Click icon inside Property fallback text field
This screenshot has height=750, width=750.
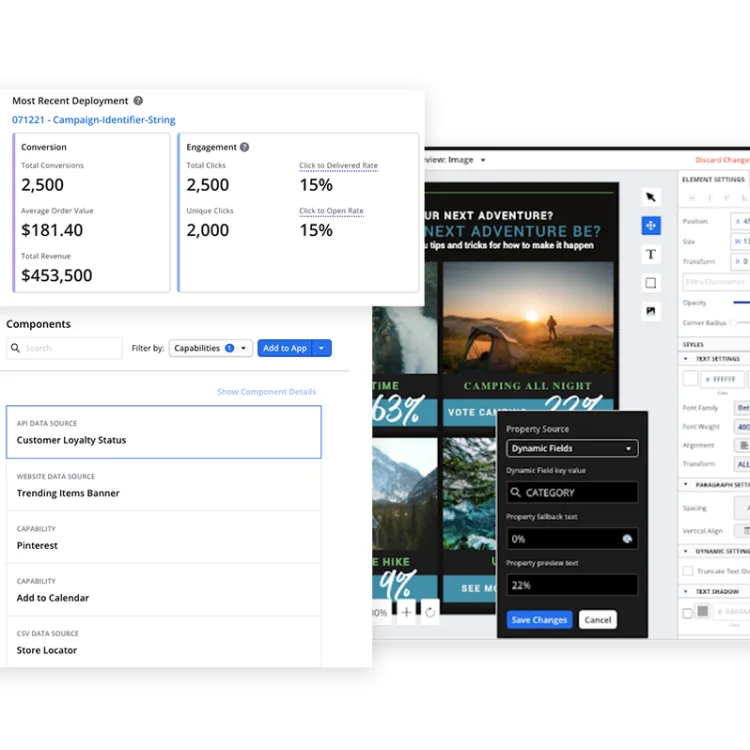coord(627,539)
